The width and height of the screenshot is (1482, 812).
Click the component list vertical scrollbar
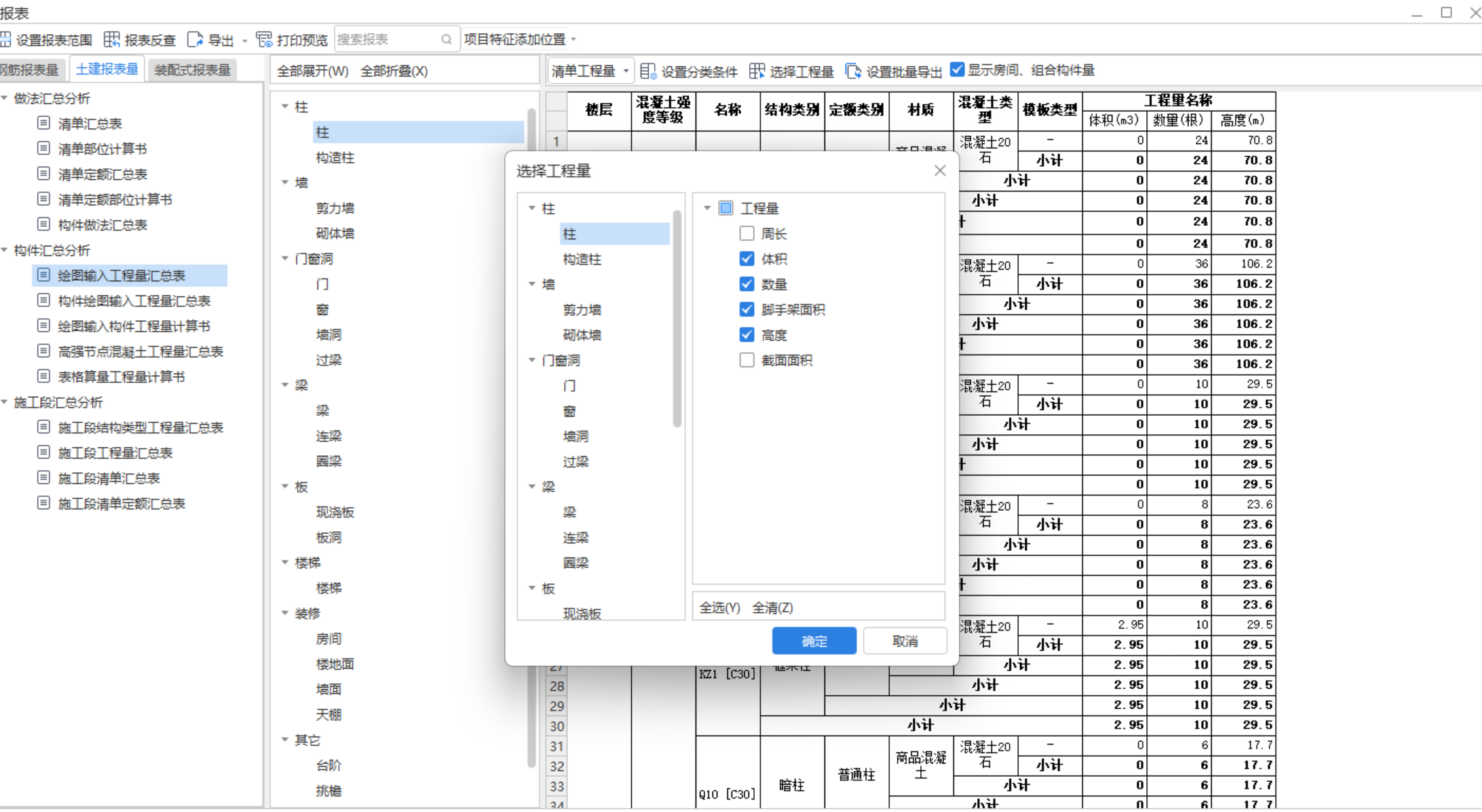pos(532,436)
